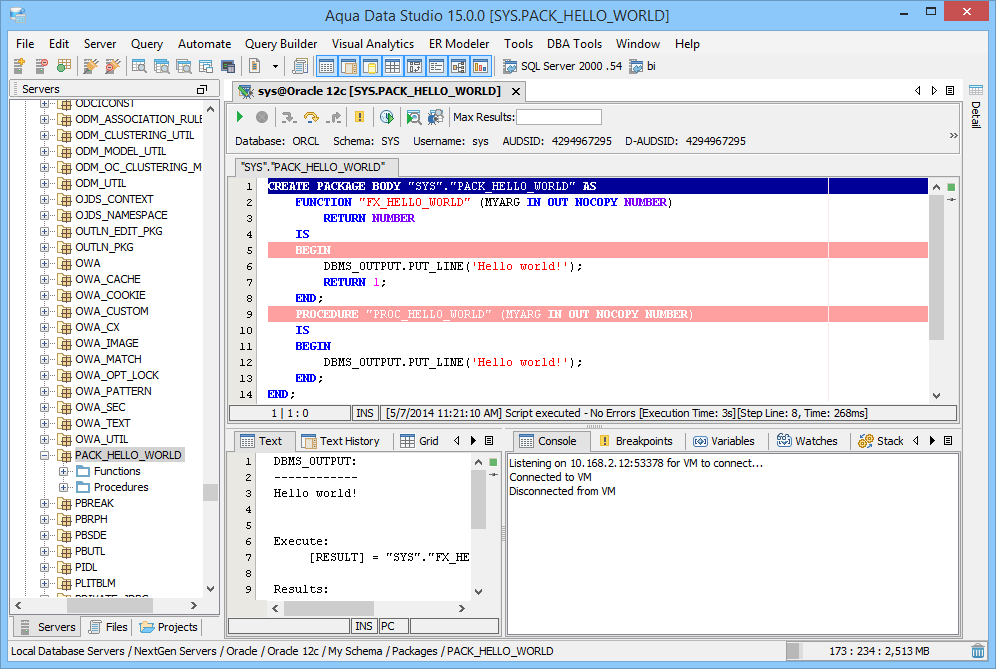Screen dimensions: 996x669
Task: Collapse the PACK_HELLO_WORLD tree node
Action: coord(44,455)
